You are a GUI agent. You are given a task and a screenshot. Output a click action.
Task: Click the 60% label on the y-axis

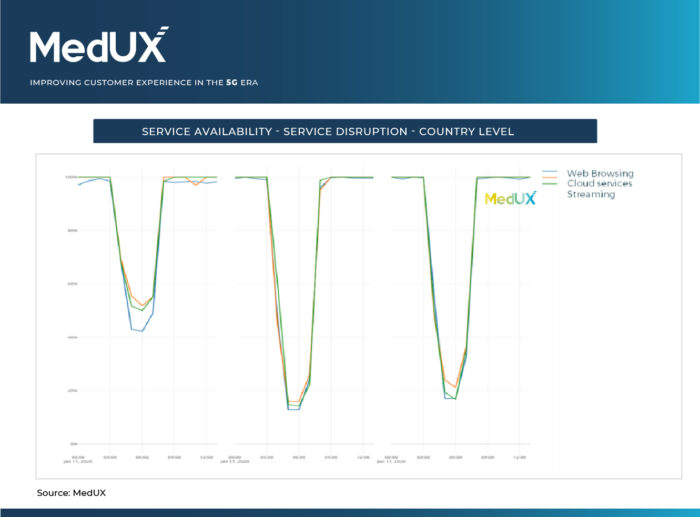pyautogui.click(x=72, y=284)
